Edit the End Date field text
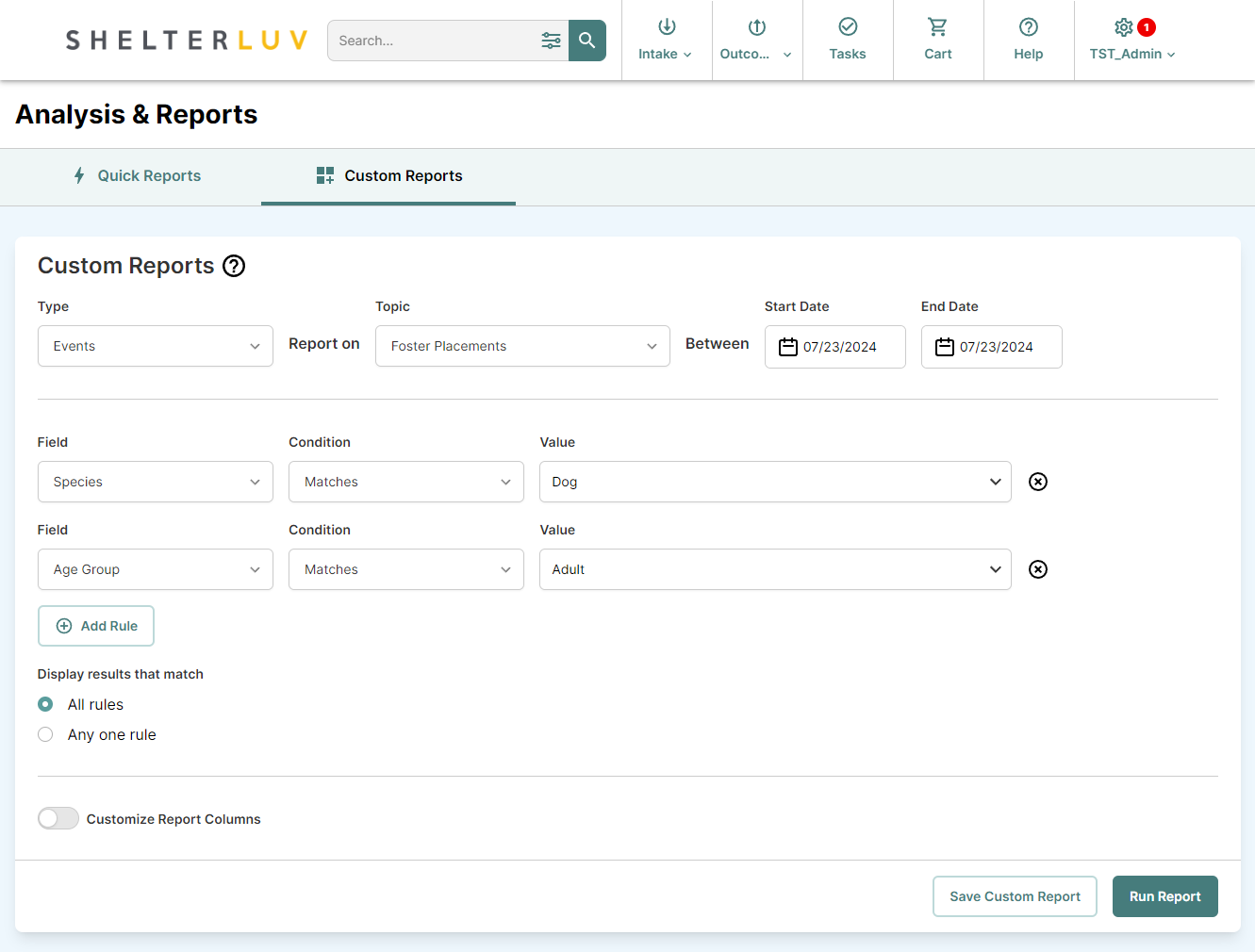The height and width of the screenshot is (952, 1255). point(997,347)
